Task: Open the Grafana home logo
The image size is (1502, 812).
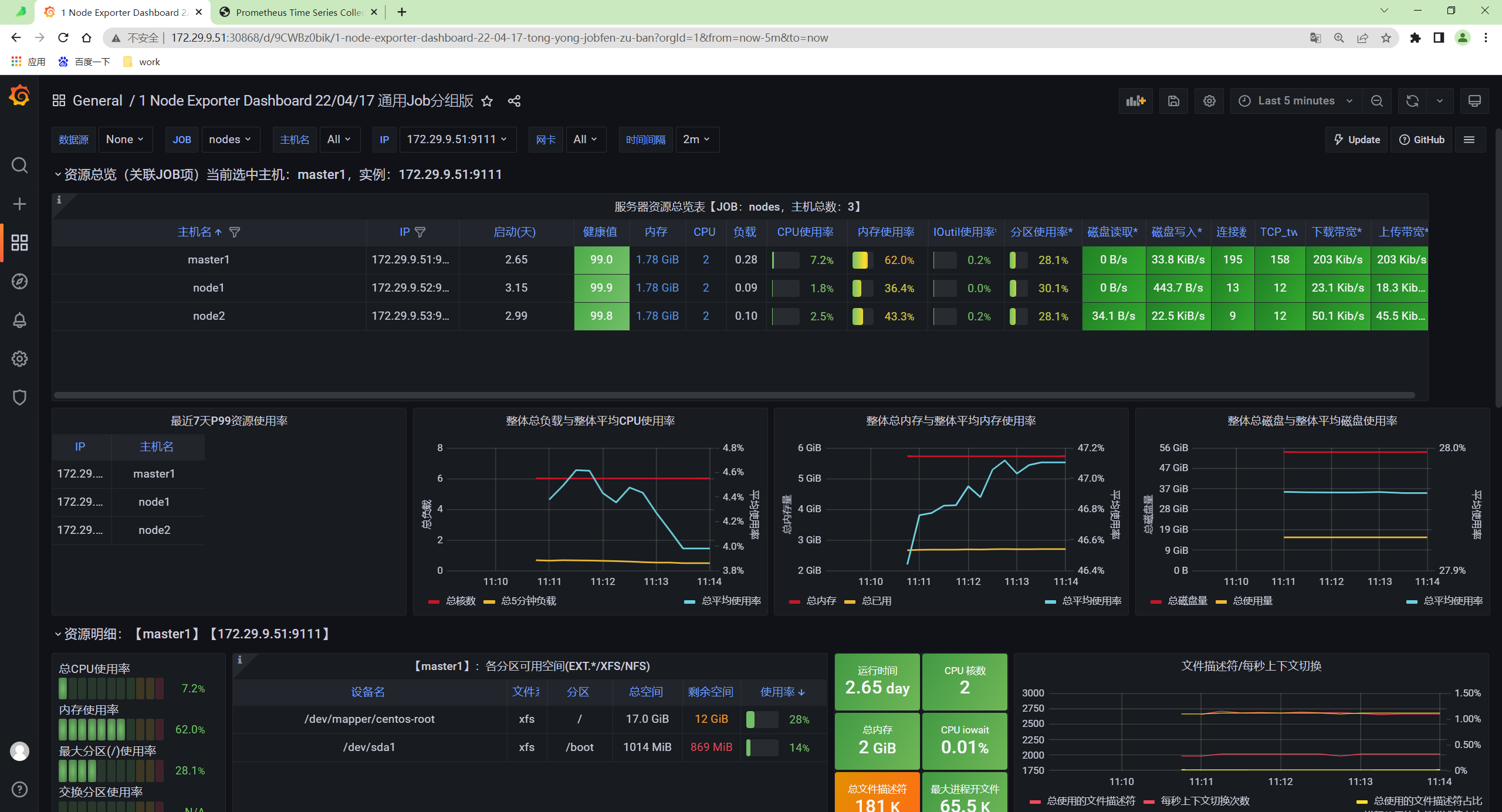Action: point(19,96)
